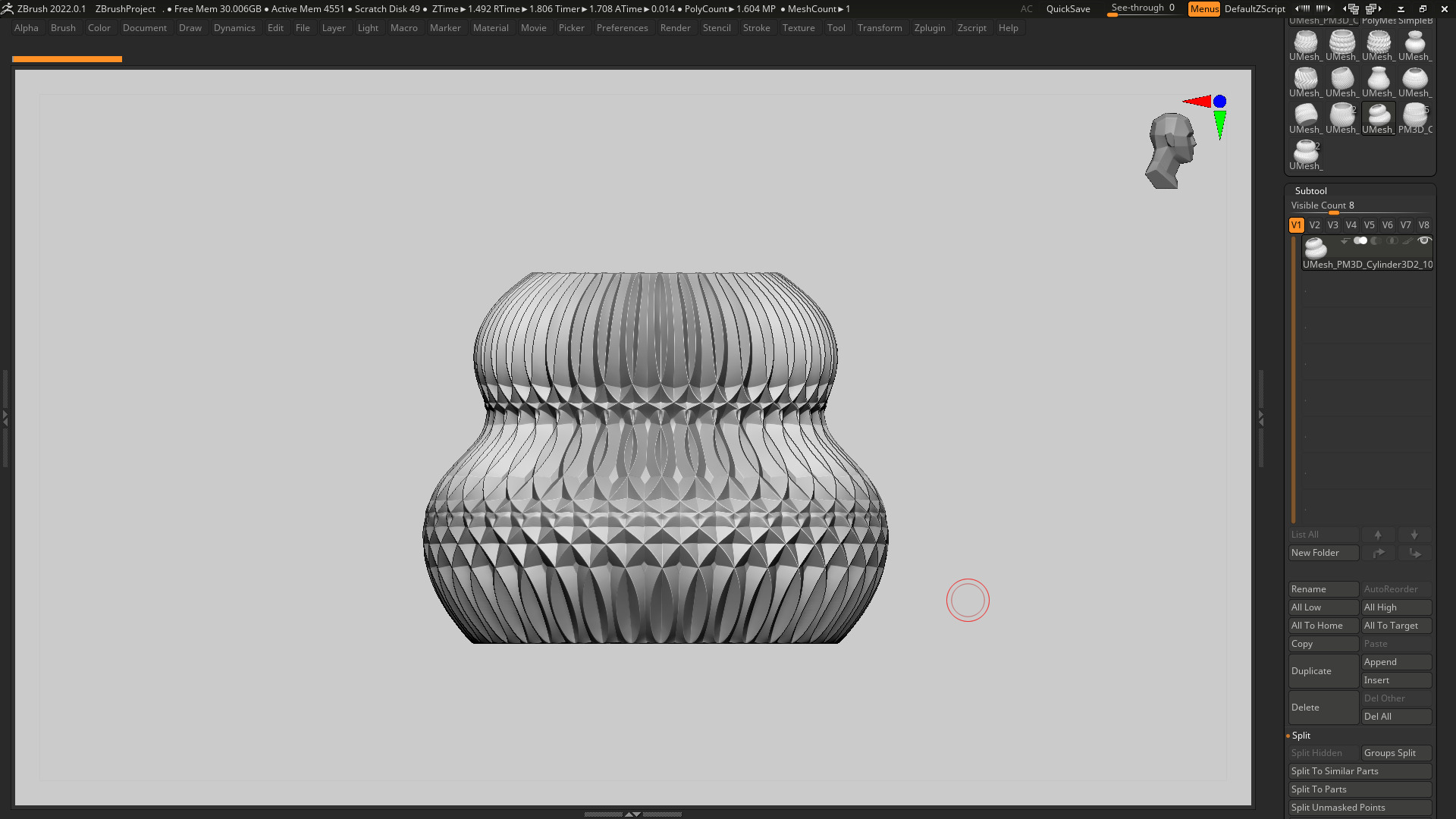This screenshot has height=819, width=1456.
Task: Open the Material menu
Action: pyautogui.click(x=491, y=28)
